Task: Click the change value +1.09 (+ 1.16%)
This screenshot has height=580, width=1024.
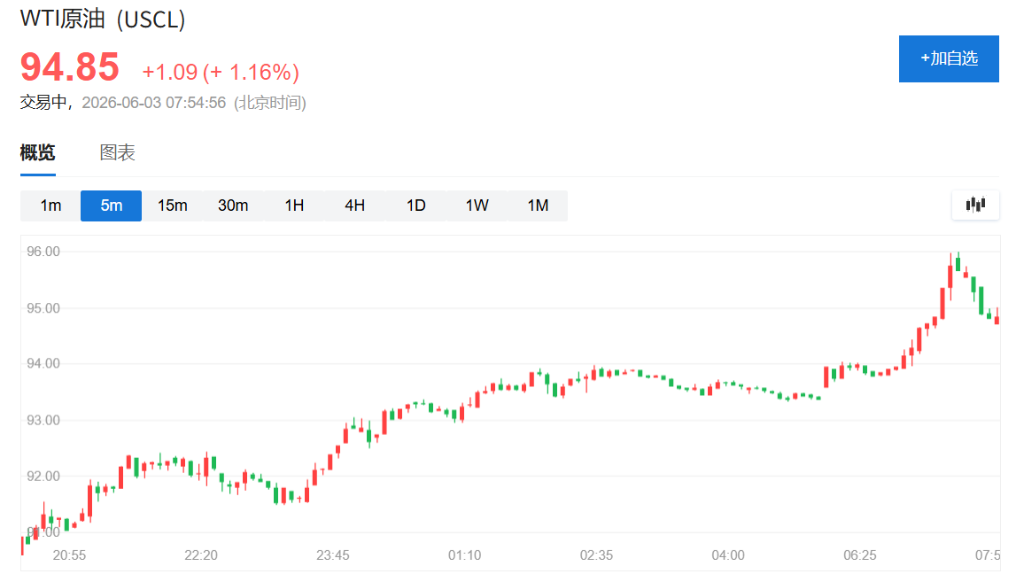Action: tap(221, 72)
